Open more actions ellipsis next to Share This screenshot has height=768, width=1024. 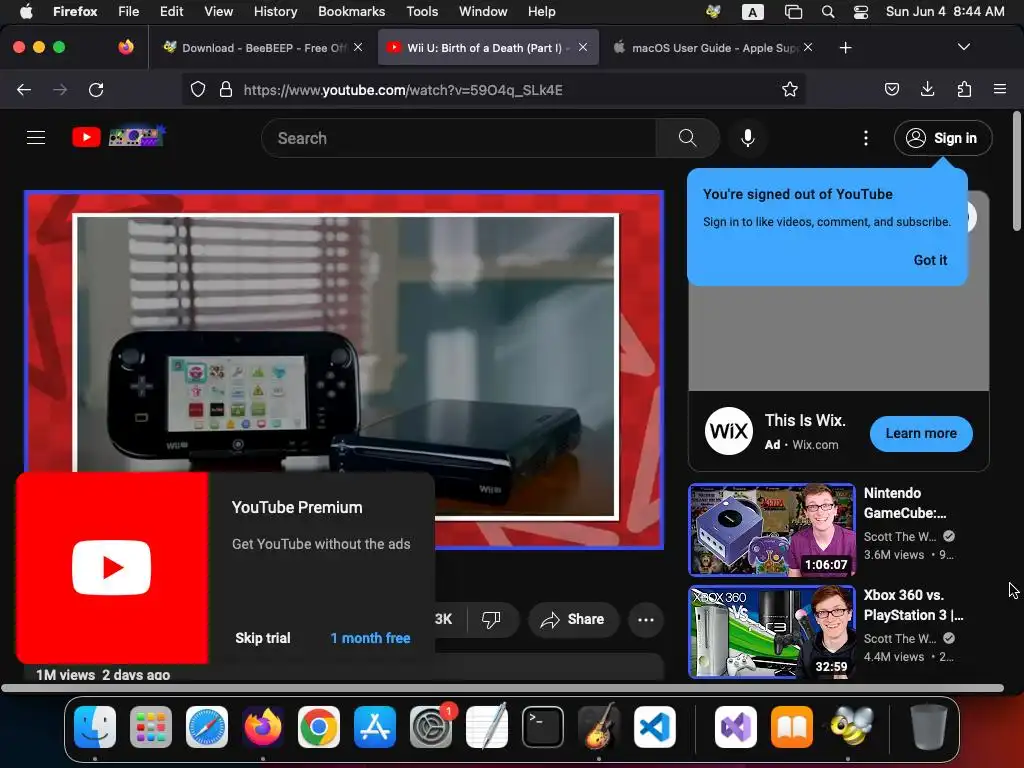point(646,619)
